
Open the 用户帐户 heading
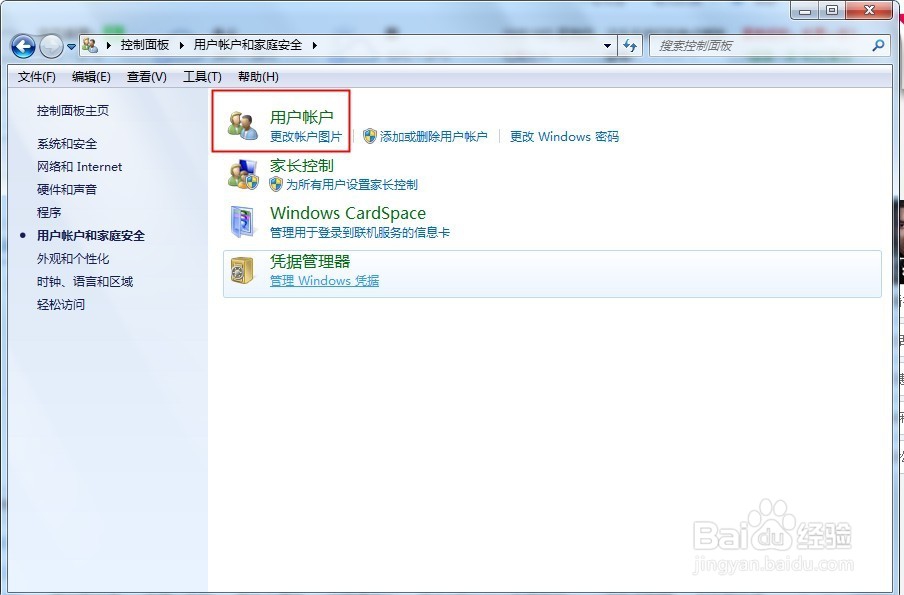(302, 117)
